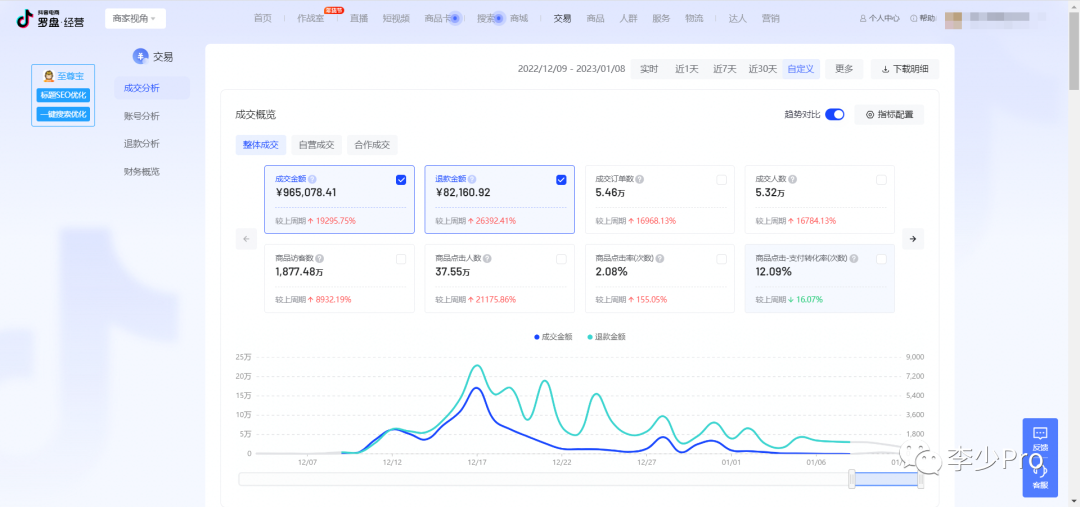Viewport: 1080px width, 507px height.
Task: Toggle the 趋势对比 switch
Action: 835,115
